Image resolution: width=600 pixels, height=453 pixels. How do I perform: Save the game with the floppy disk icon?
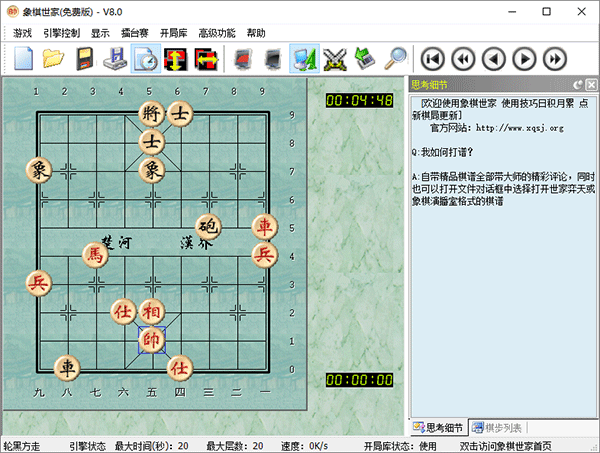(x=85, y=59)
